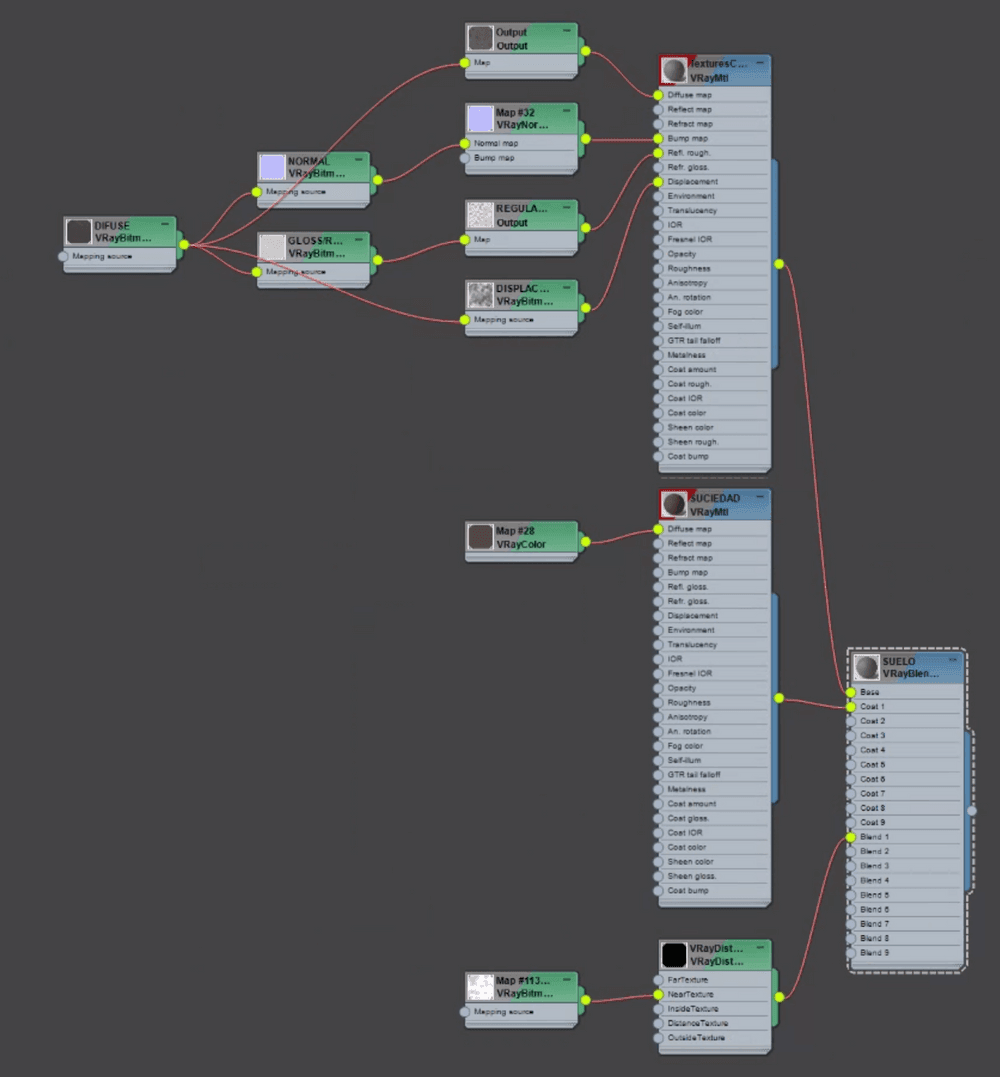Screen dimensions: 1000x1077
Task: Collapse the NORMAL node with its minus button
Action: click(359, 159)
